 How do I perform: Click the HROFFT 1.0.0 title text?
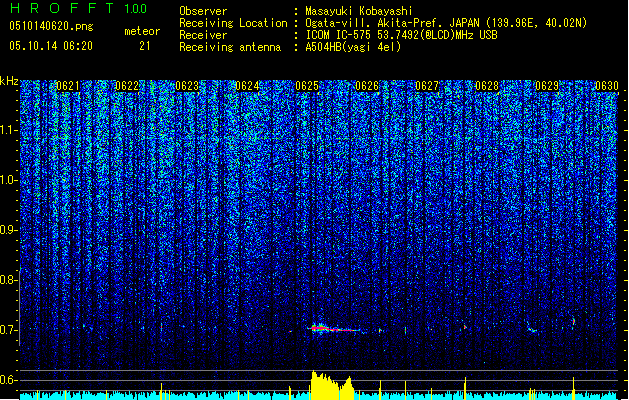coord(78,8)
